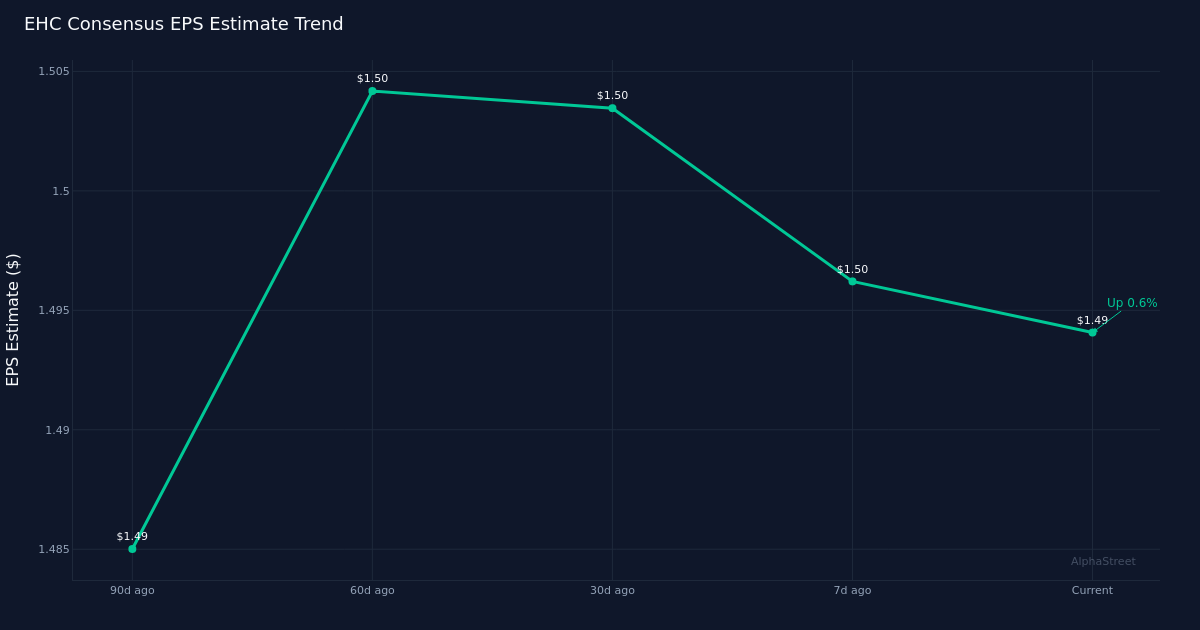Click the 'Current' x-axis label

[1092, 590]
